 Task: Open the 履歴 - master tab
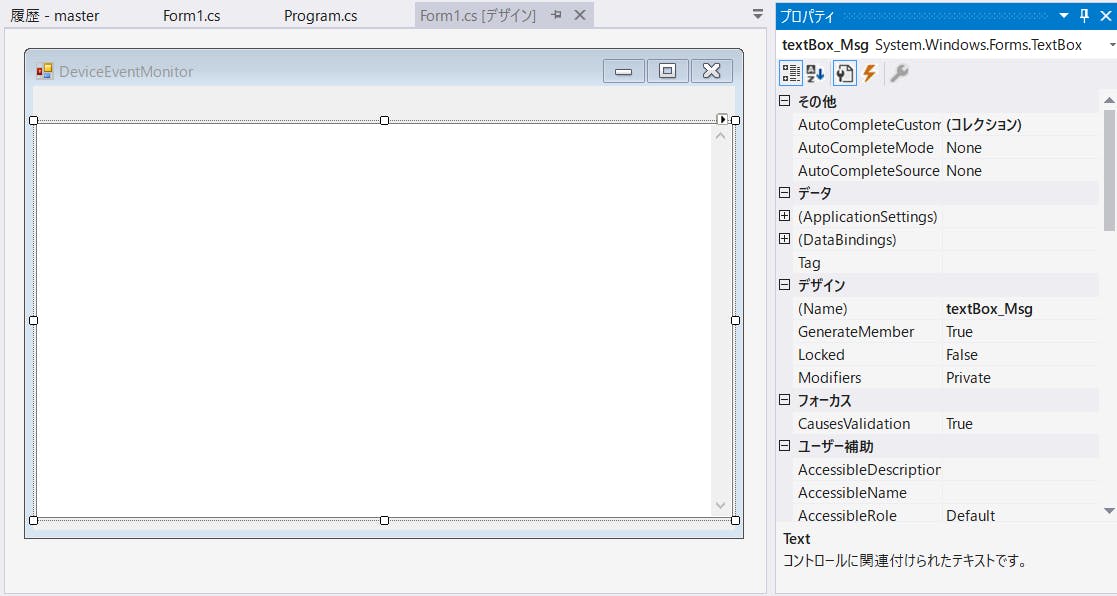pos(55,14)
